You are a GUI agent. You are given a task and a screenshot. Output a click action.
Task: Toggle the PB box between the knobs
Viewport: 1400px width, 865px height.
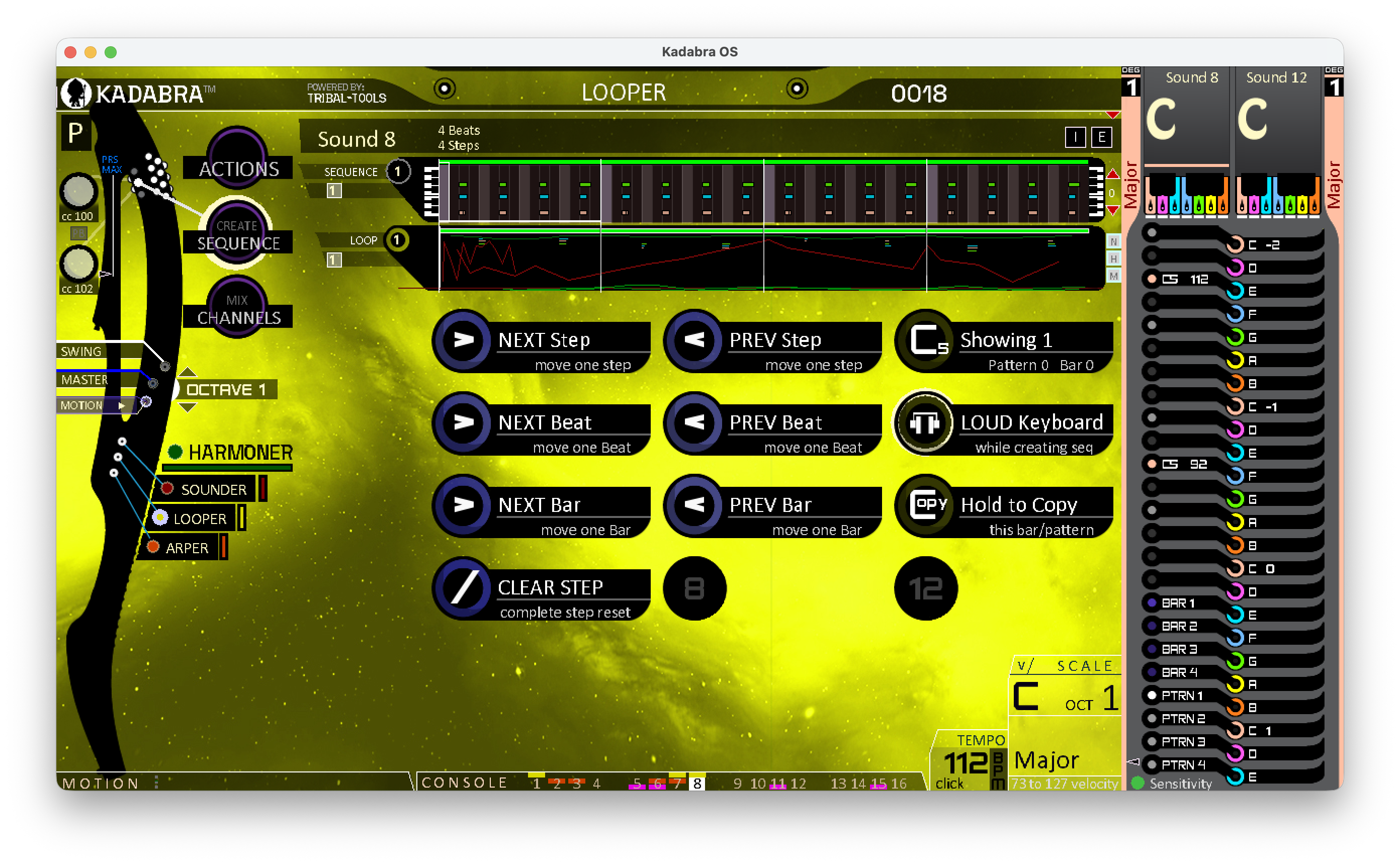tap(78, 233)
